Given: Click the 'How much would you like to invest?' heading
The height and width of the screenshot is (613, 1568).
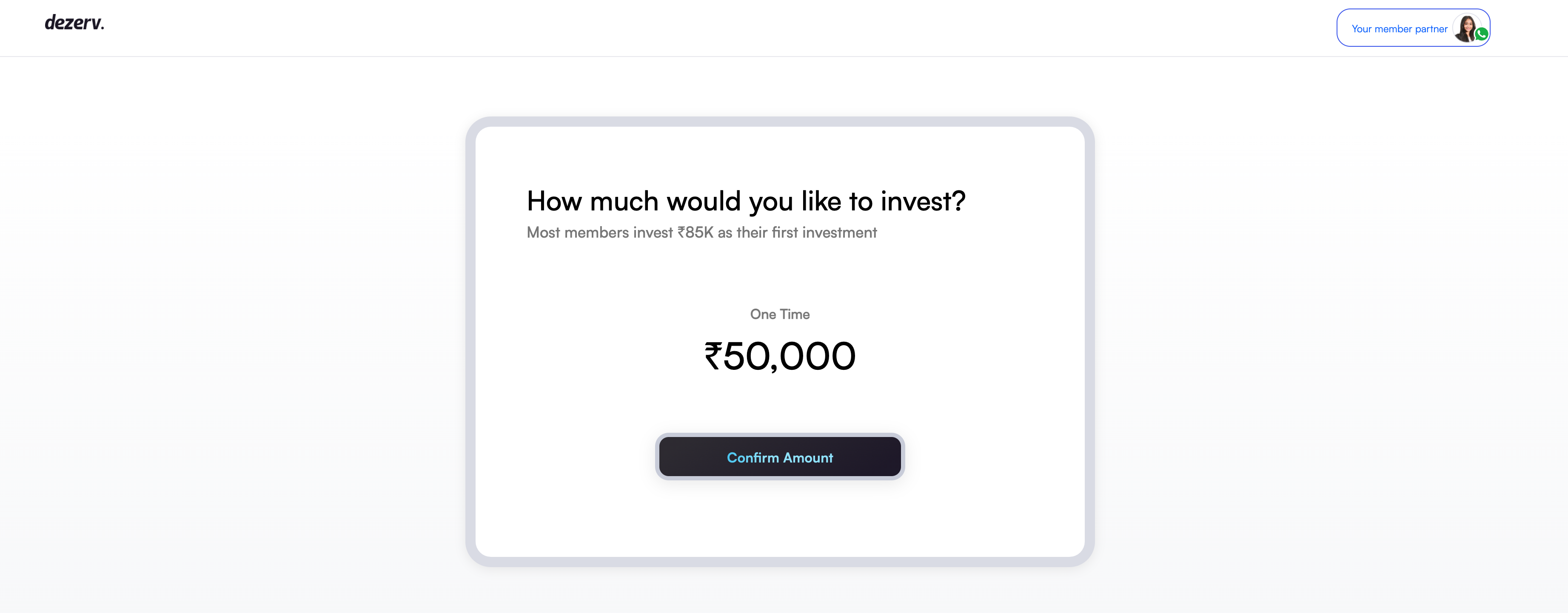Looking at the screenshot, I should 746,201.
